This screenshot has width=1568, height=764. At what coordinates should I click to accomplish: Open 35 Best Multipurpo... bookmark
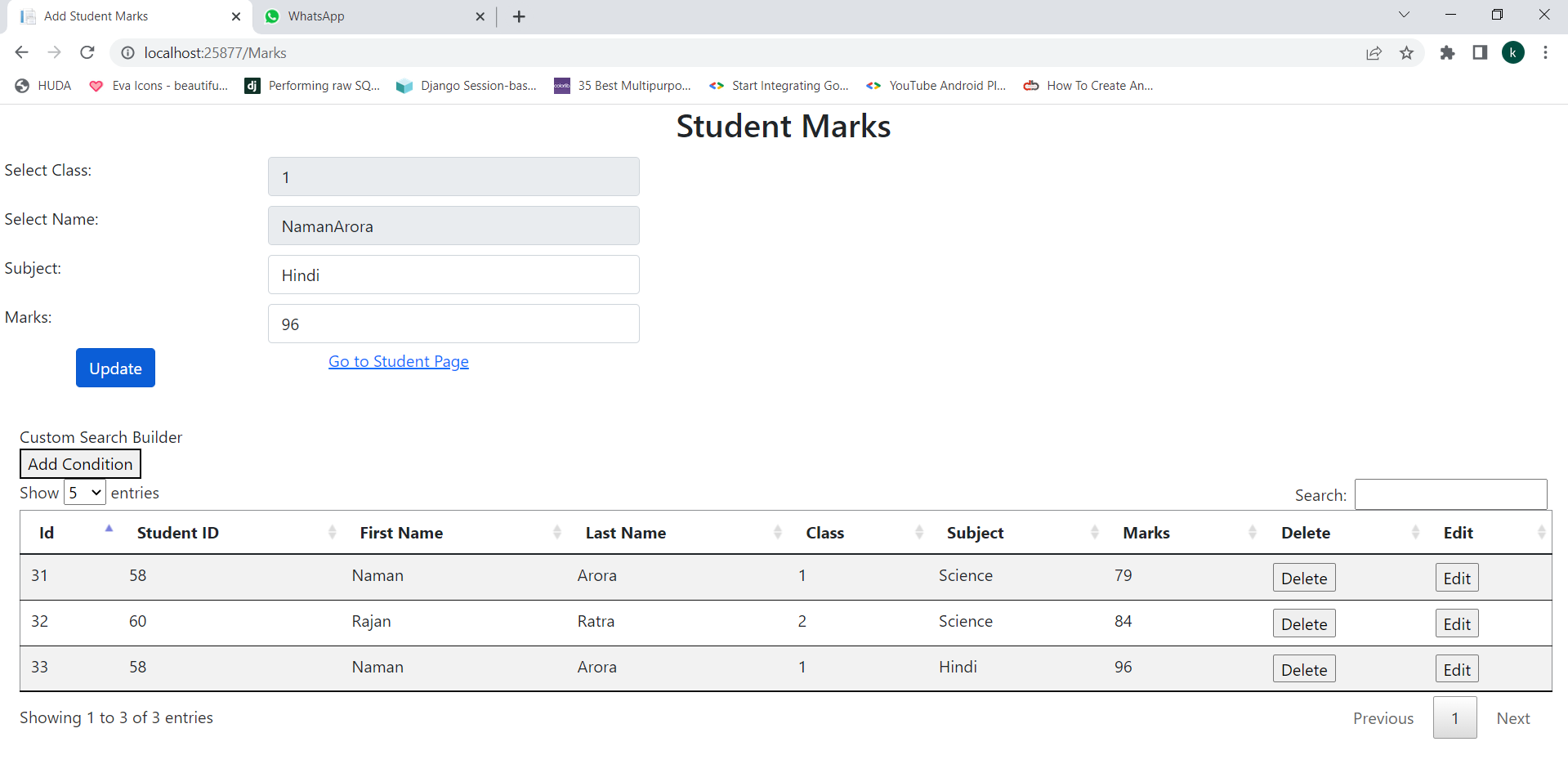click(623, 86)
